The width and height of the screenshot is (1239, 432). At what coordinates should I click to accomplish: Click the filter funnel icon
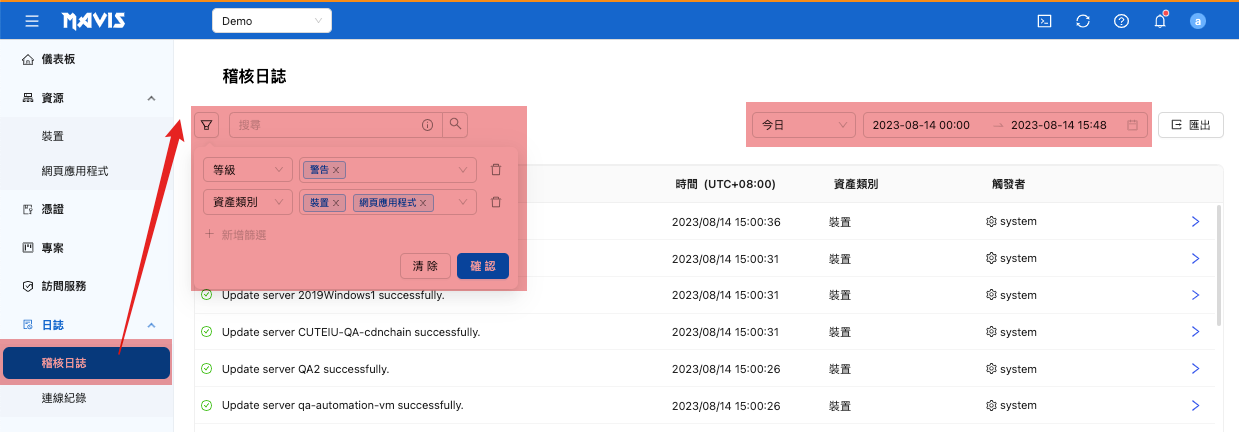pyautogui.click(x=206, y=125)
